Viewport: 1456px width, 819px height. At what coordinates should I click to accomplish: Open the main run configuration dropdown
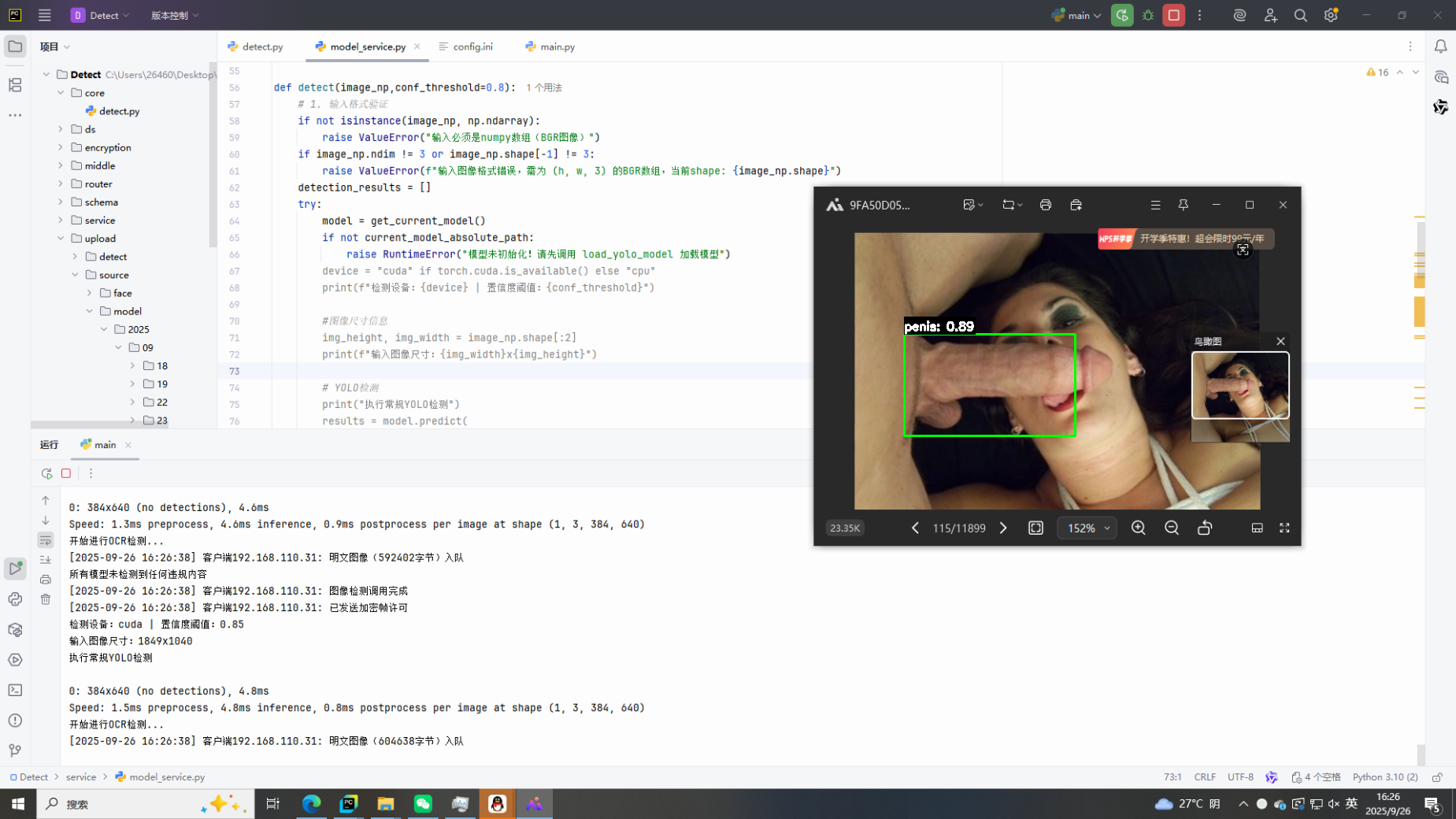pyautogui.click(x=1077, y=15)
